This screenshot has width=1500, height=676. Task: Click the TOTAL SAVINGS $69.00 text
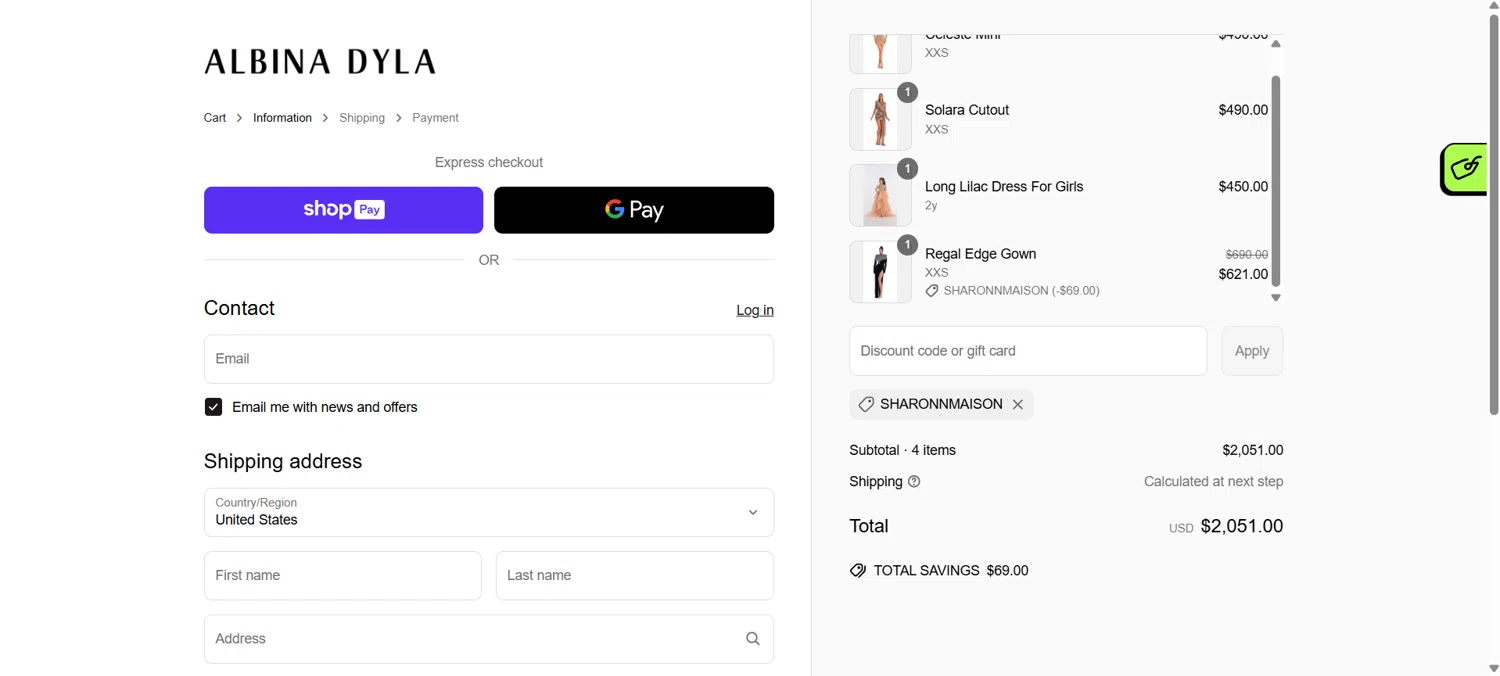tap(951, 571)
